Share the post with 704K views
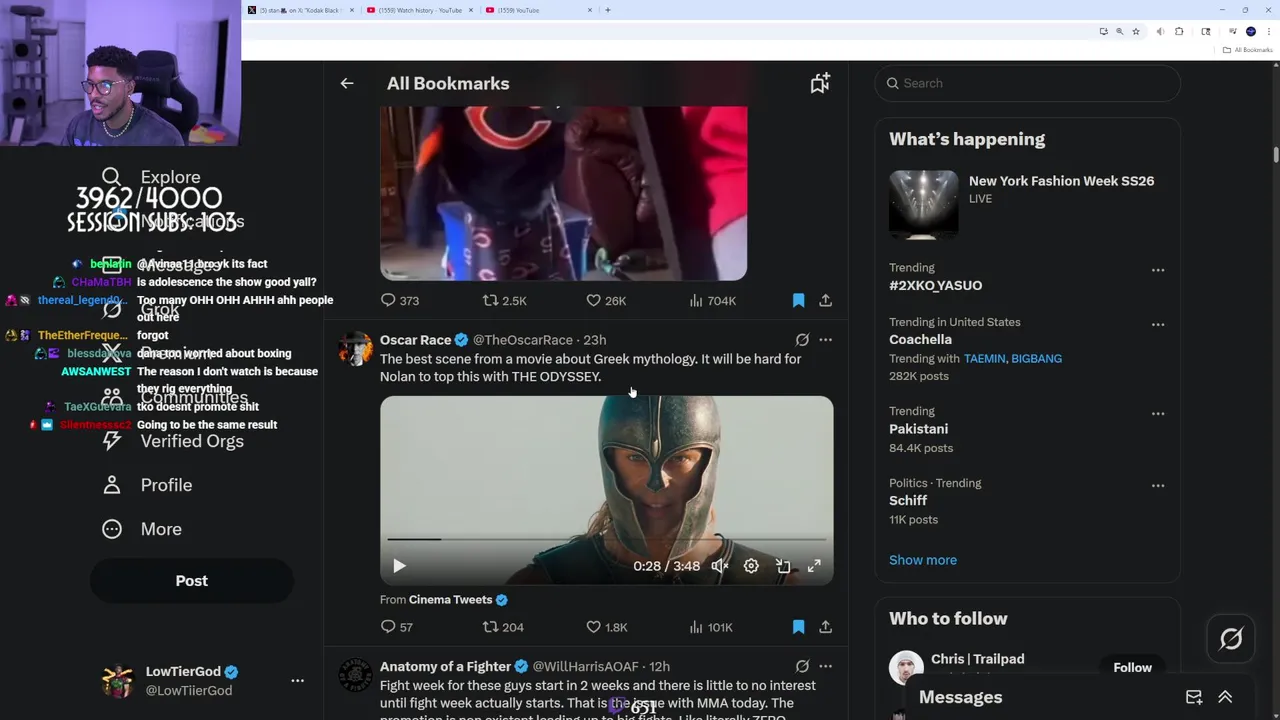The height and width of the screenshot is (720, 1280). 825,300
